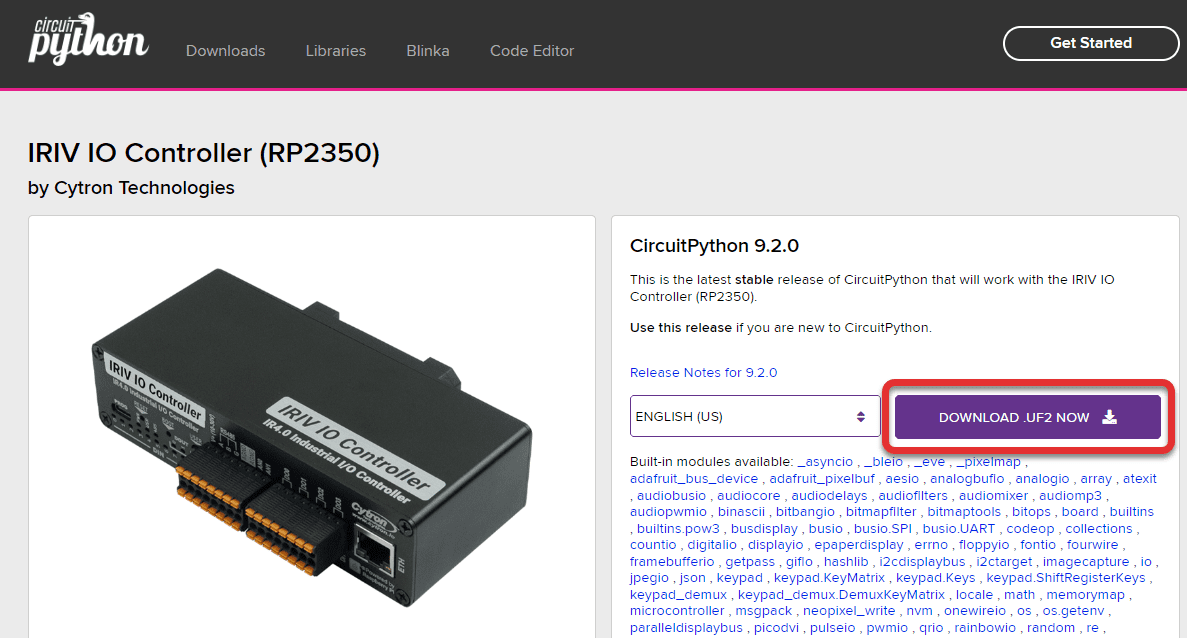Go to the Blinka page
The width and height of the screenshot is (1187, 638).
428,50
